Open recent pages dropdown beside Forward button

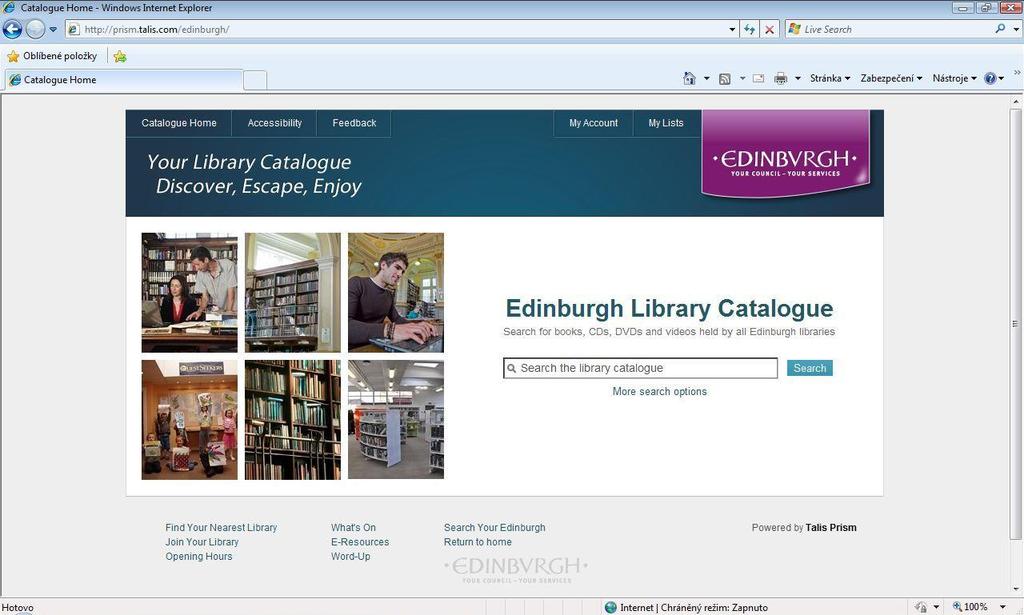[x=54, y=29]
